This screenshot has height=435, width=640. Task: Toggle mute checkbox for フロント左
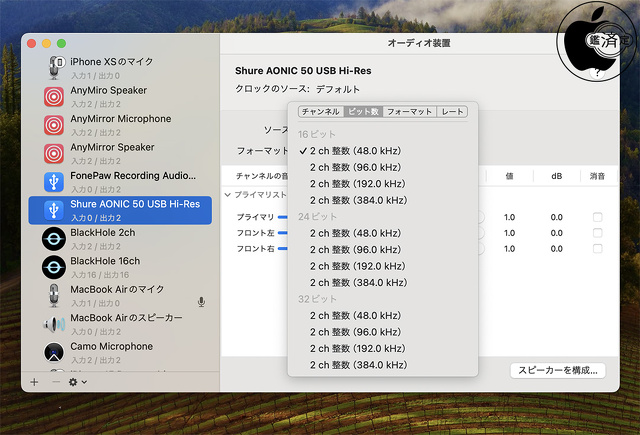pyautogui.click(x=597, y=233)
